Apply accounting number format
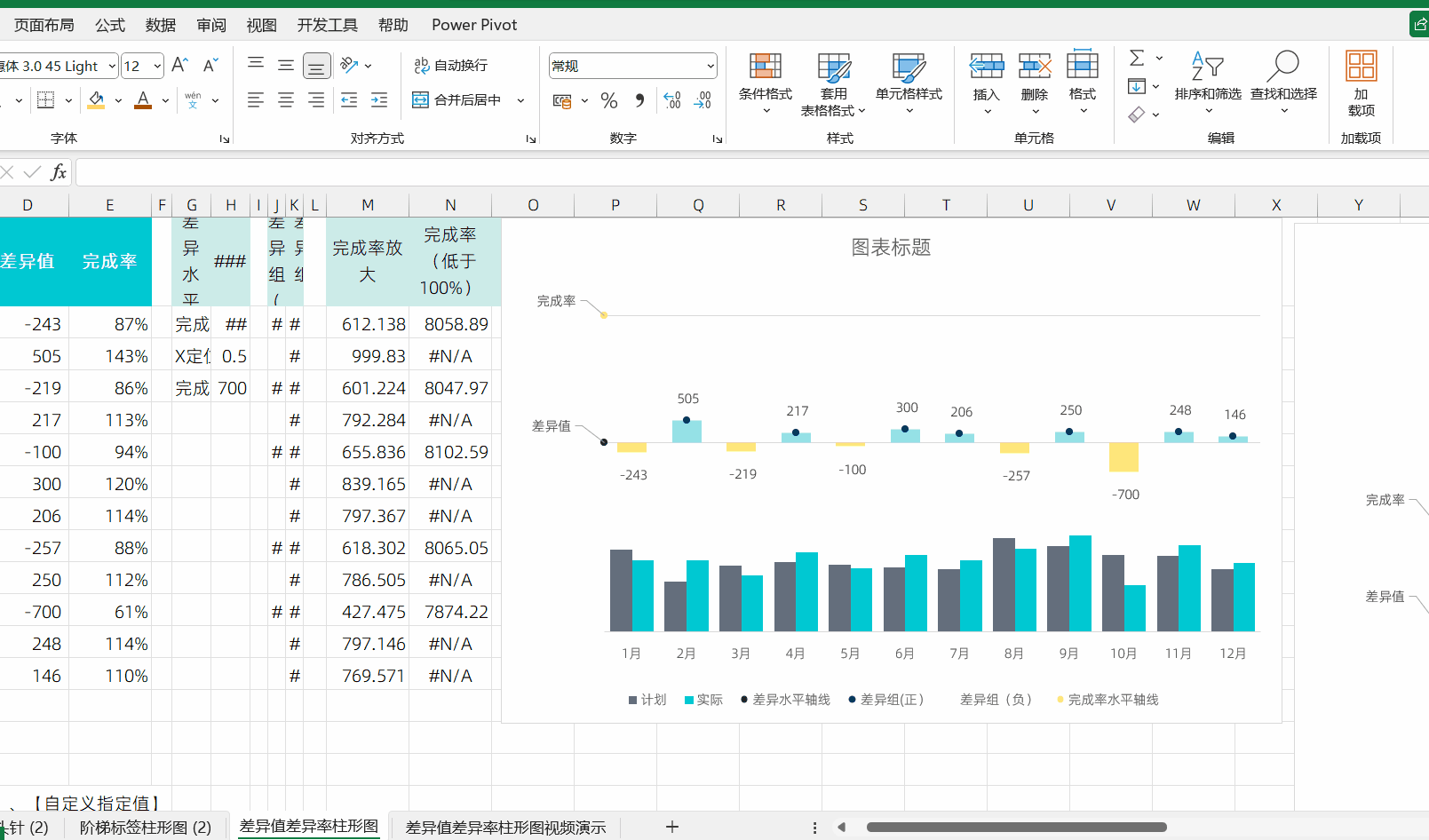The width and height of the screenshot is (1429, 840). tap(562, 100)
